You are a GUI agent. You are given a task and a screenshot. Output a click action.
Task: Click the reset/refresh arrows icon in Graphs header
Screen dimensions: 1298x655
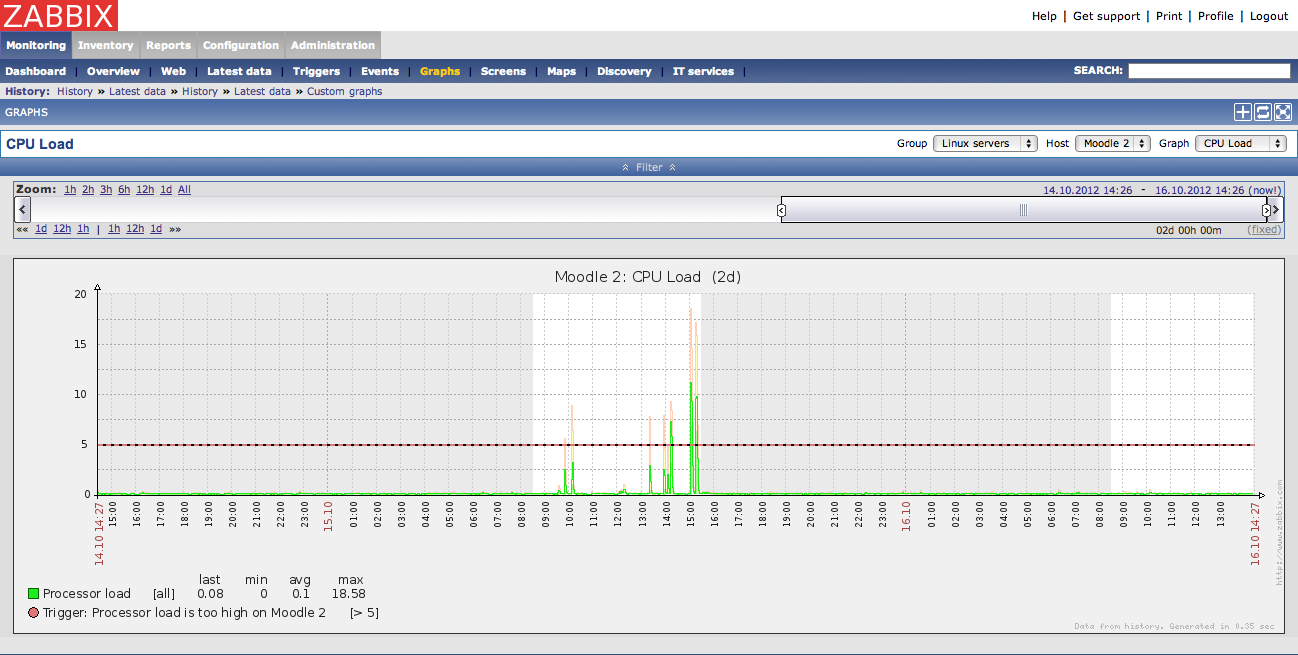pyautogui.click(x=1263, y=112)
